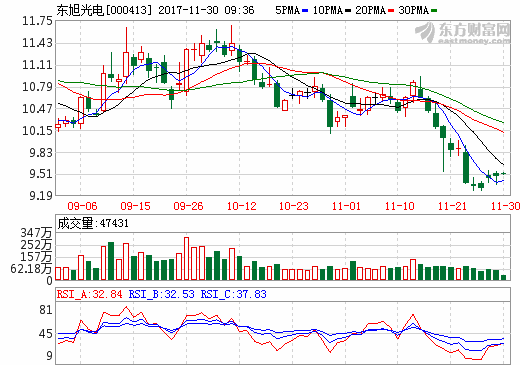
Task: Select date label 09-15
Action: [135, 206]
